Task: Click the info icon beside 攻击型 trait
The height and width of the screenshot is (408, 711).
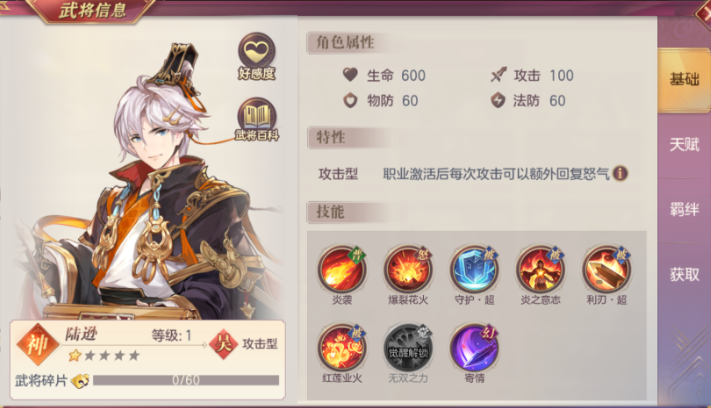Action: (620, 173)
